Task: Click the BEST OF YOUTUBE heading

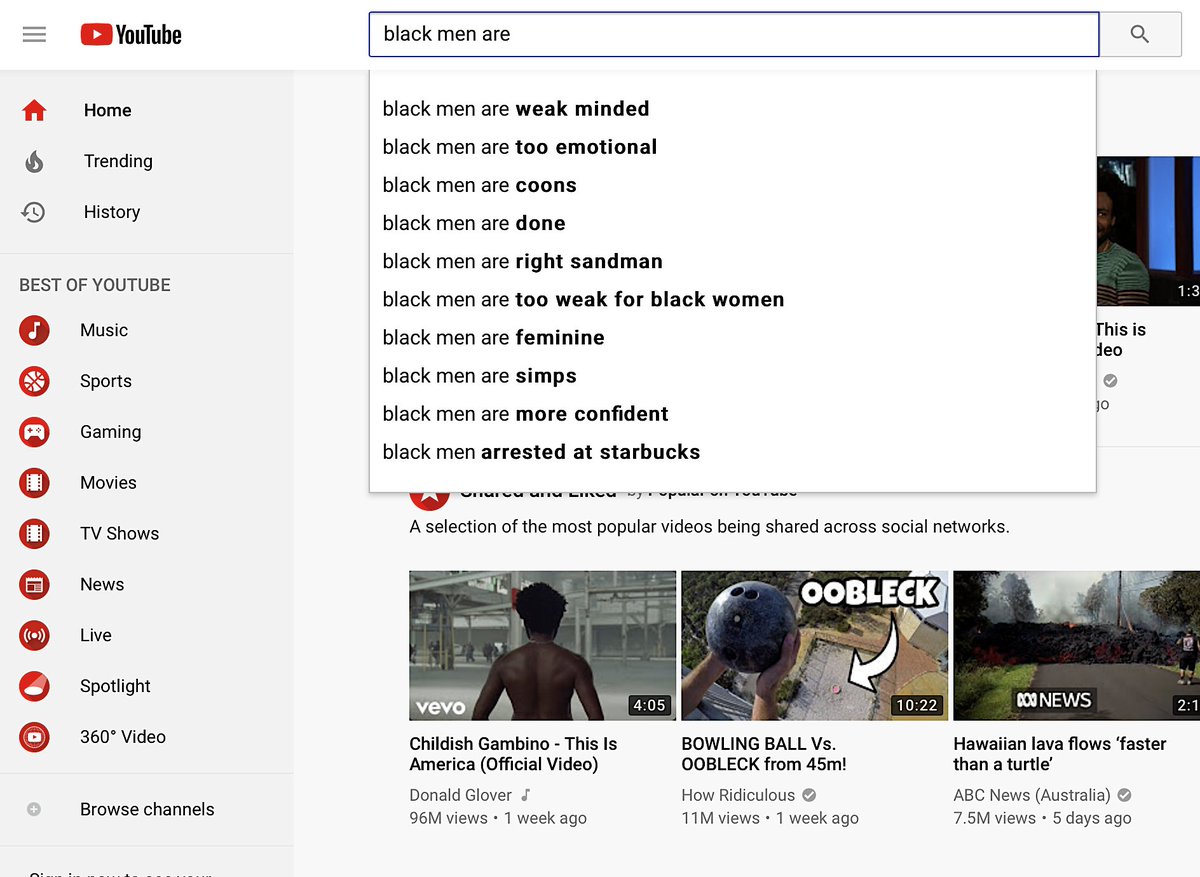Action: pos(95,285)
